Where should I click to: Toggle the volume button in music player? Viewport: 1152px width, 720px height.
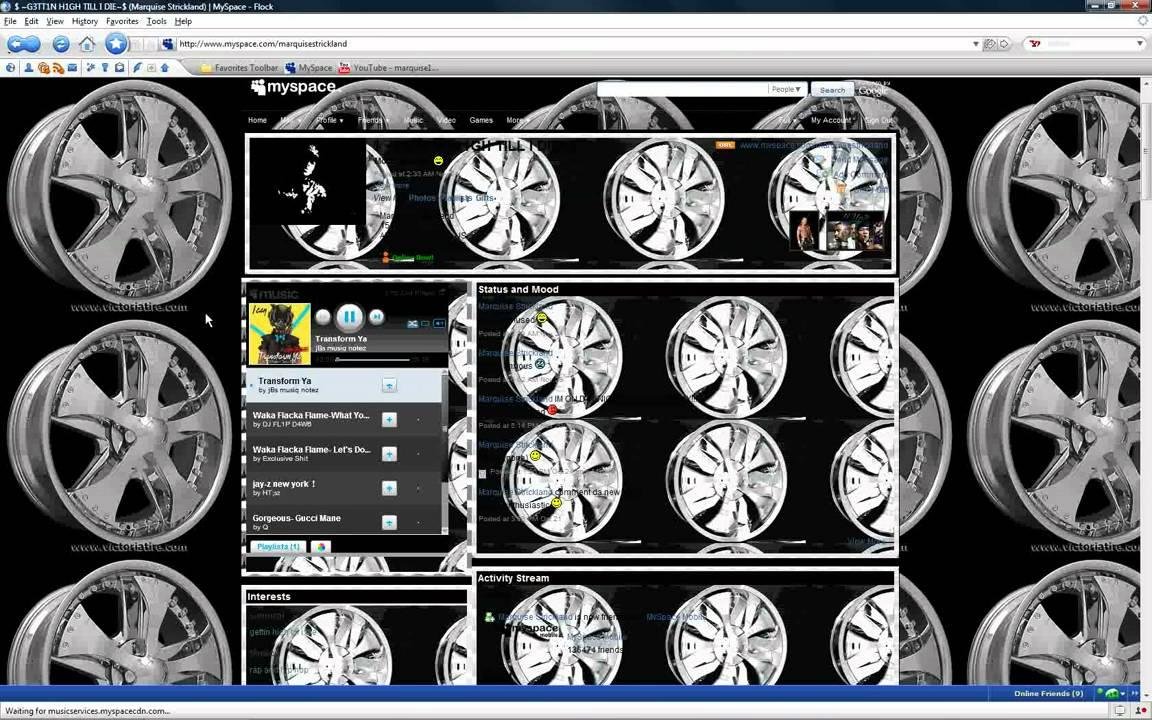439,323
